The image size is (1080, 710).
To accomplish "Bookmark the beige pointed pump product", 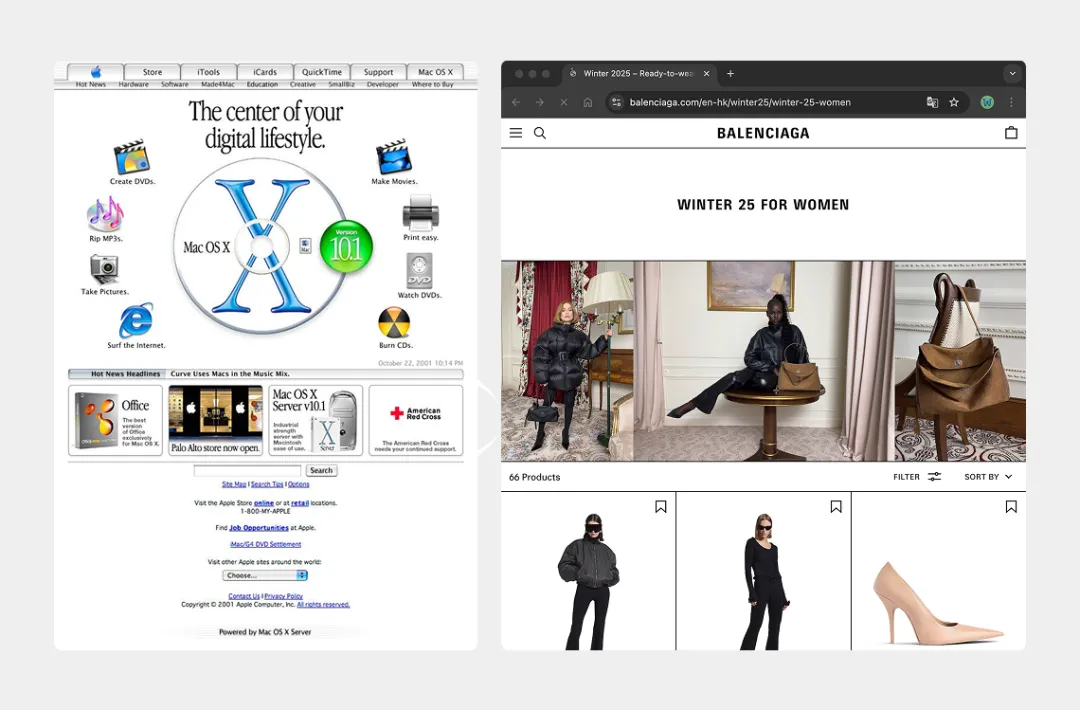I will click(x=1011, y=507).
